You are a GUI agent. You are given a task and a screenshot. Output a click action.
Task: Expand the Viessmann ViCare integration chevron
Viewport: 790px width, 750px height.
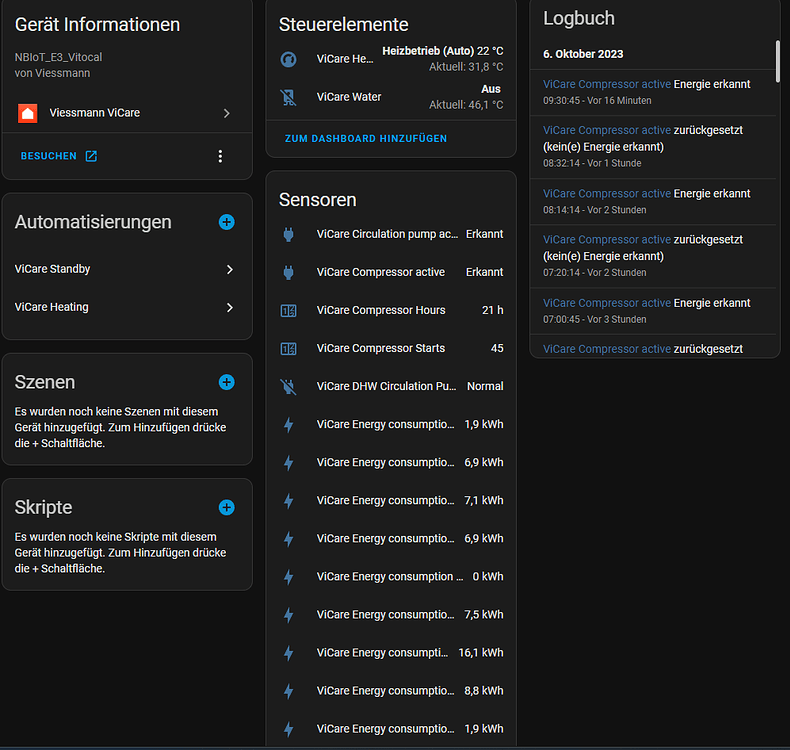(227, 113)
